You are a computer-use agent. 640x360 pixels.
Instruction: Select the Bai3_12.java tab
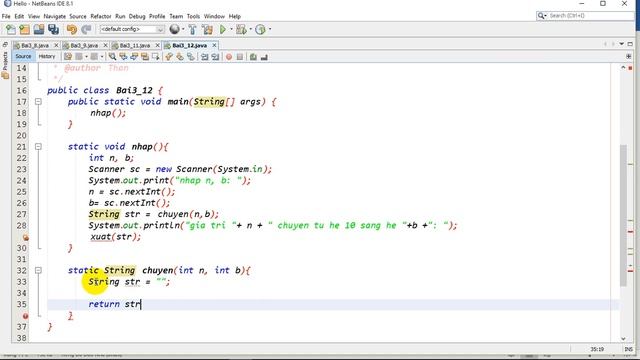pos(189,45)
